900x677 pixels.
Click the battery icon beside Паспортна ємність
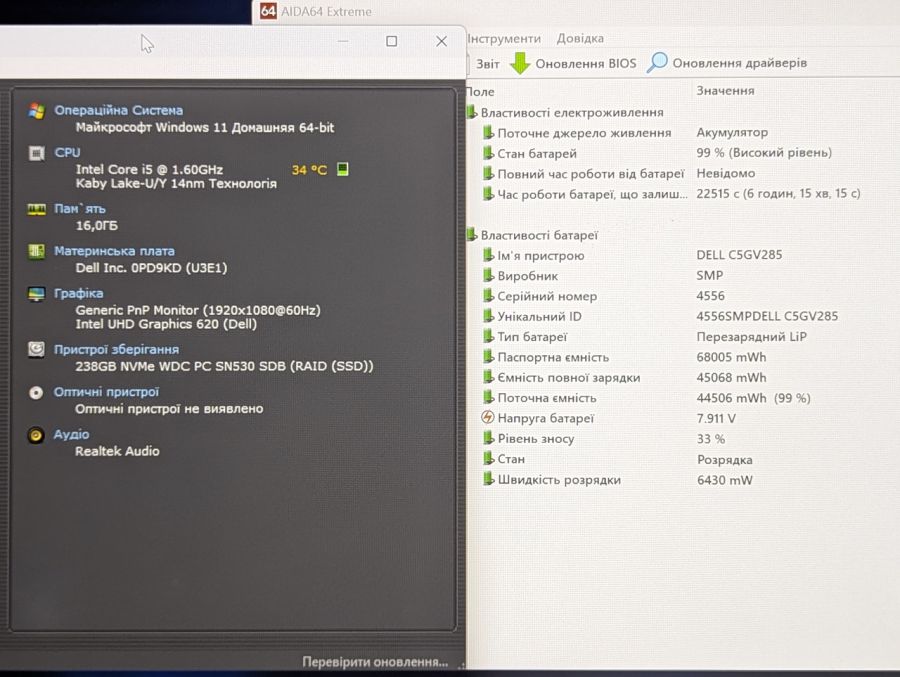[488, 357]
